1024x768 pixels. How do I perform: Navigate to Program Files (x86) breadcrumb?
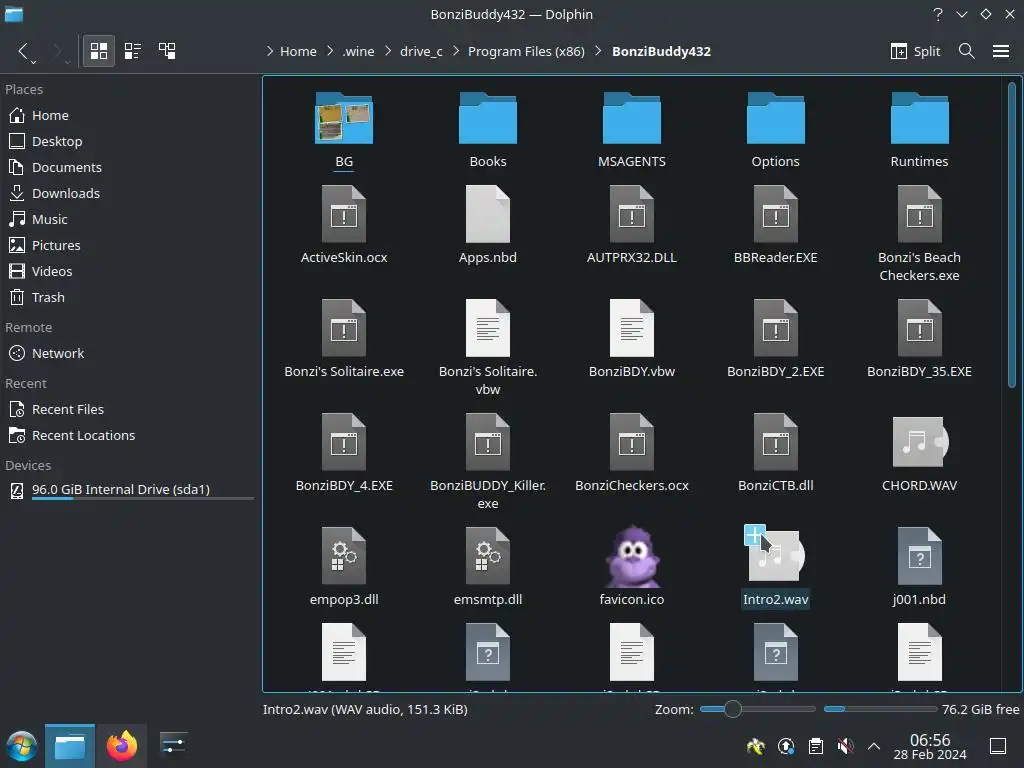[526, 52]
